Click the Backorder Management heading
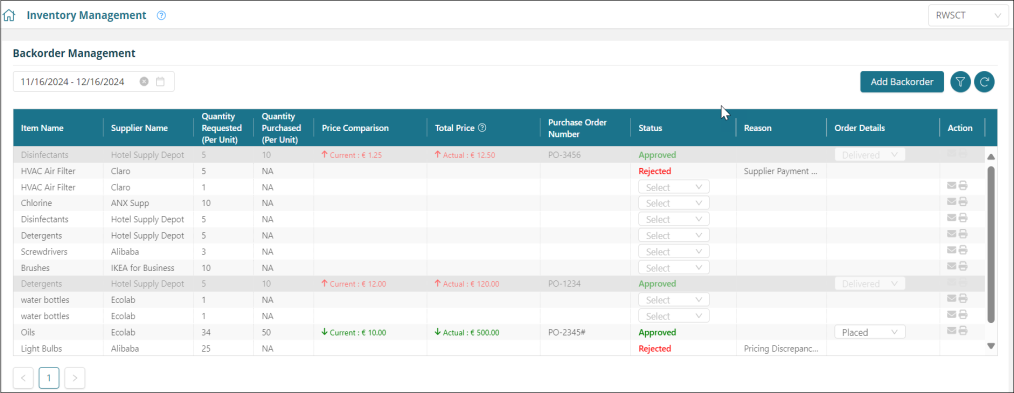Image resolution: width=1014 pixels, height=393 pixels. [74, 53]
